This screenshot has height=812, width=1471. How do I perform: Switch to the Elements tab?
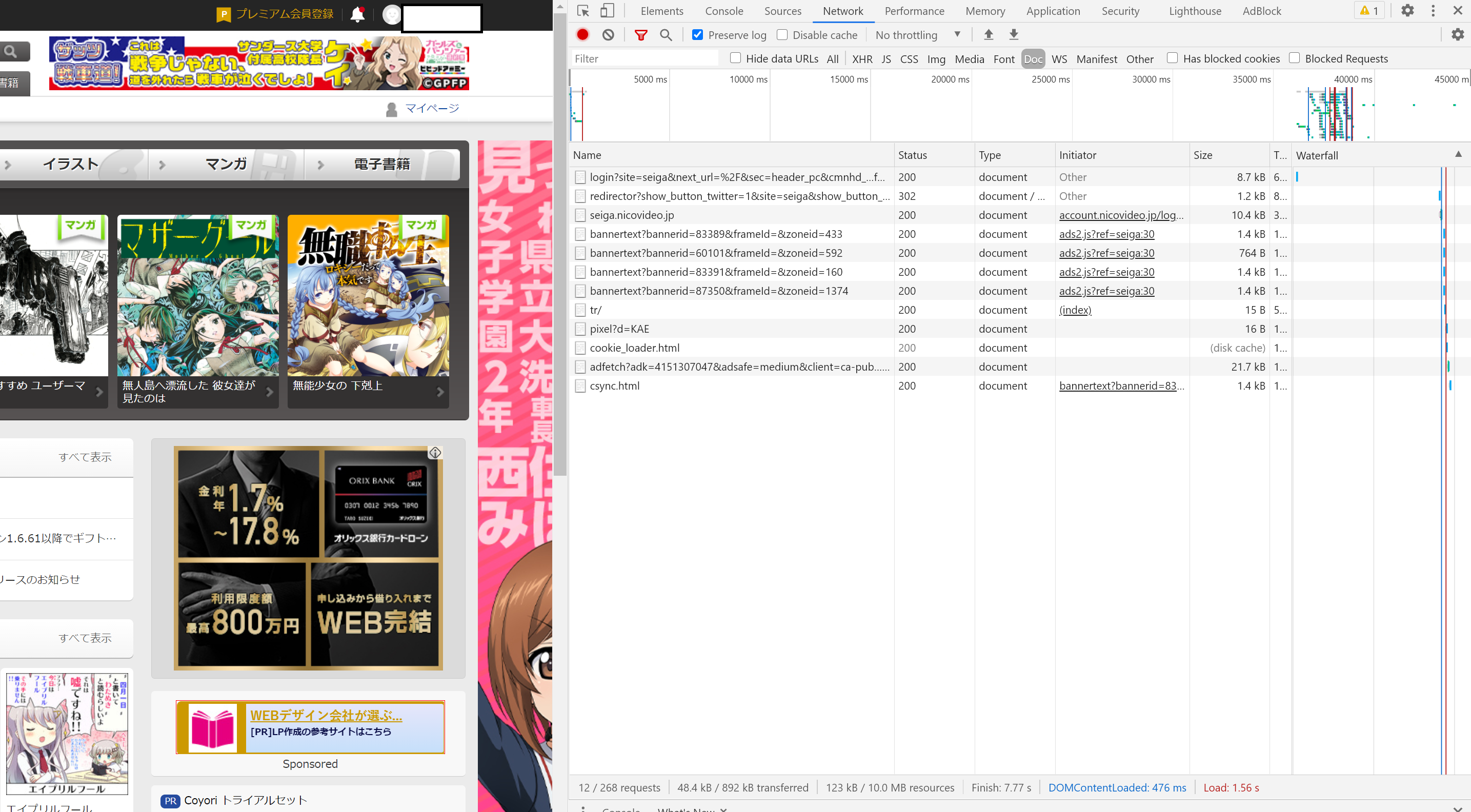coord(662,10)
